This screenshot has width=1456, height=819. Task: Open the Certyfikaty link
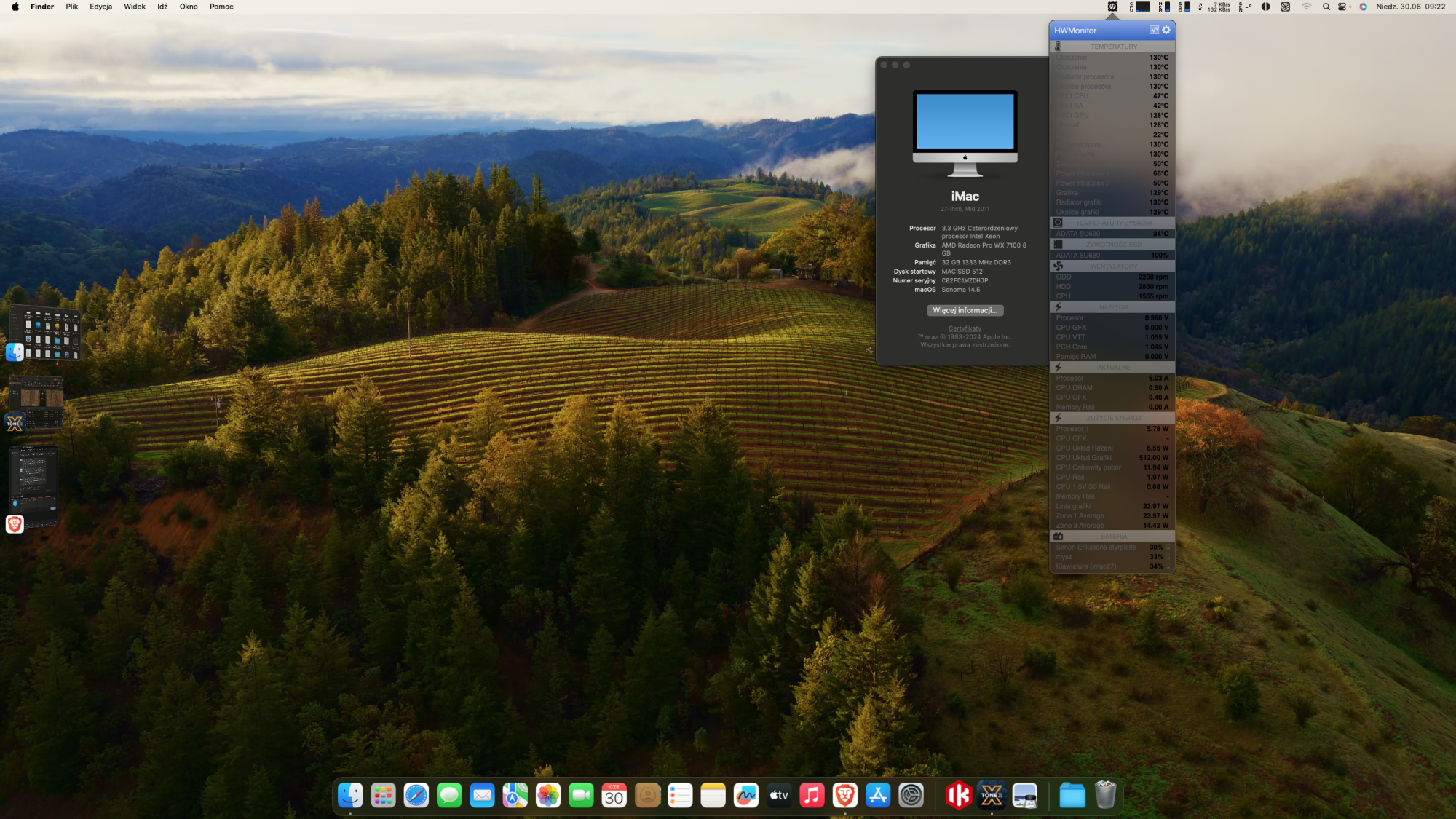point(965,328)
